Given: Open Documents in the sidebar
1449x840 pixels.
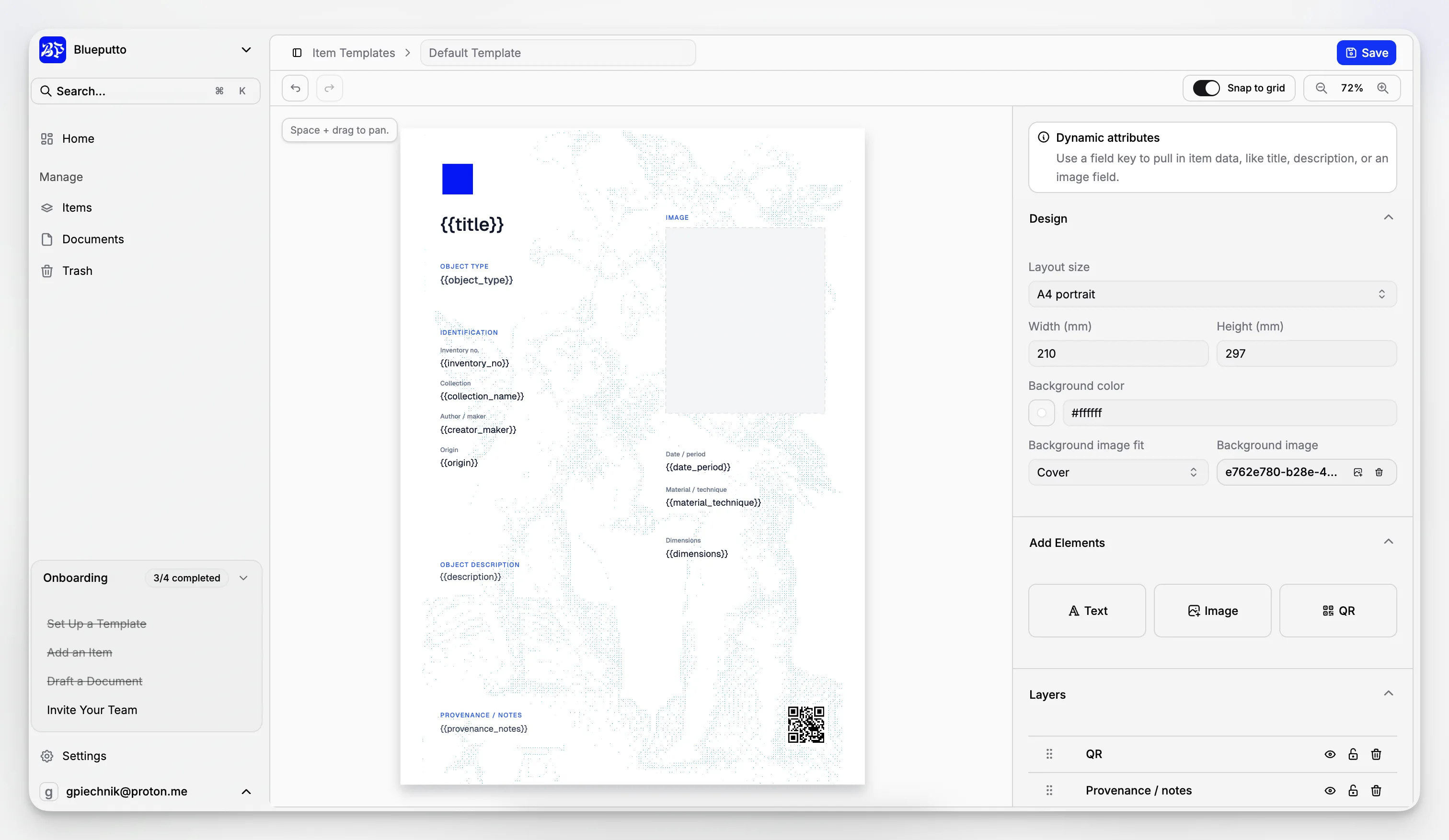Looking at the screenshot, I should click(x=92, y=239).
